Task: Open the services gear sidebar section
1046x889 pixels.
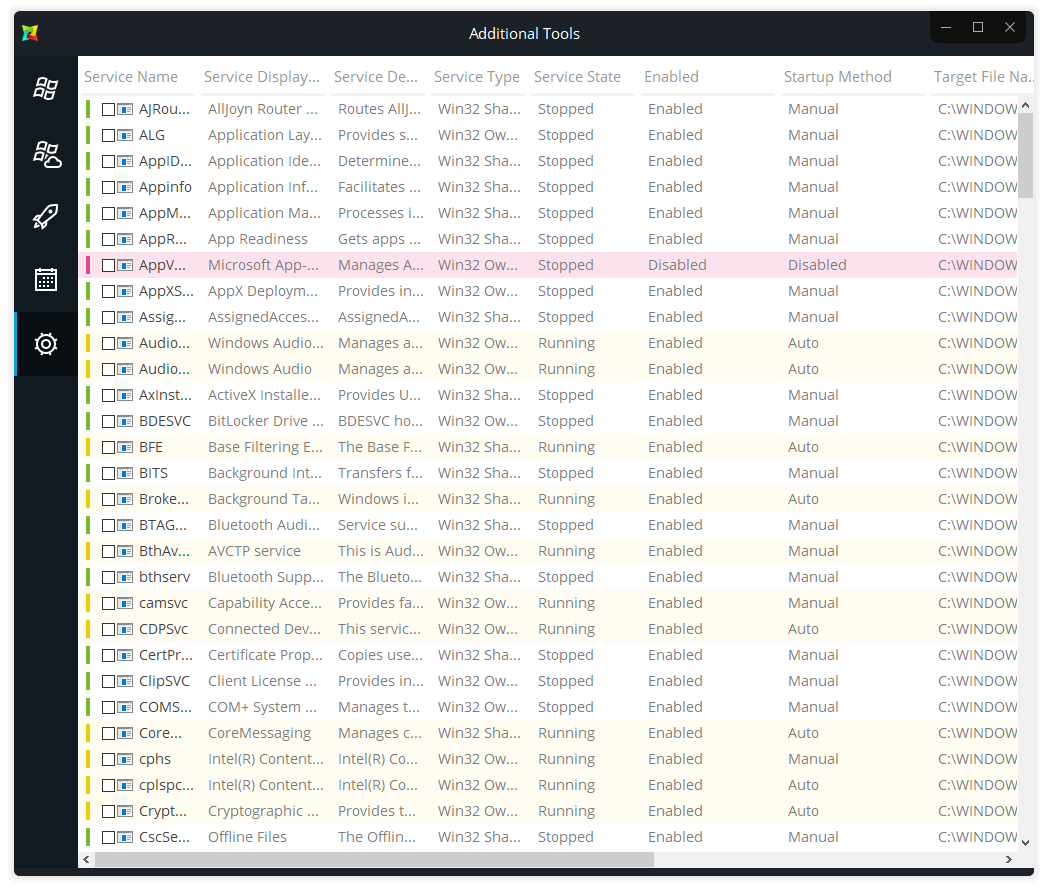Action: pos(45,344)
